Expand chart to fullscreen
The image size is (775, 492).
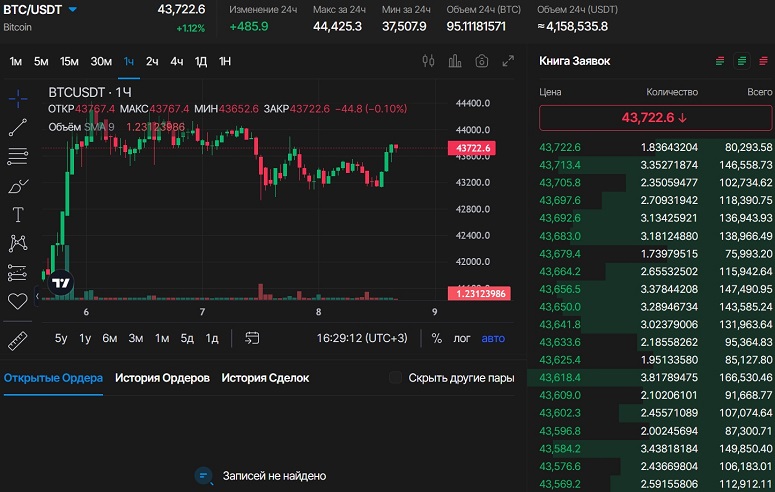[508, 61]
